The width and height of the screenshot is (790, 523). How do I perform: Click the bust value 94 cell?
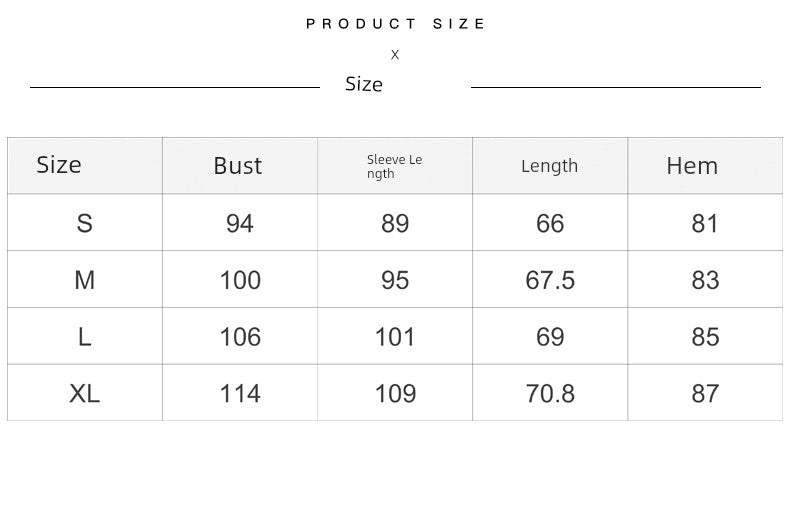click(240, 224)
